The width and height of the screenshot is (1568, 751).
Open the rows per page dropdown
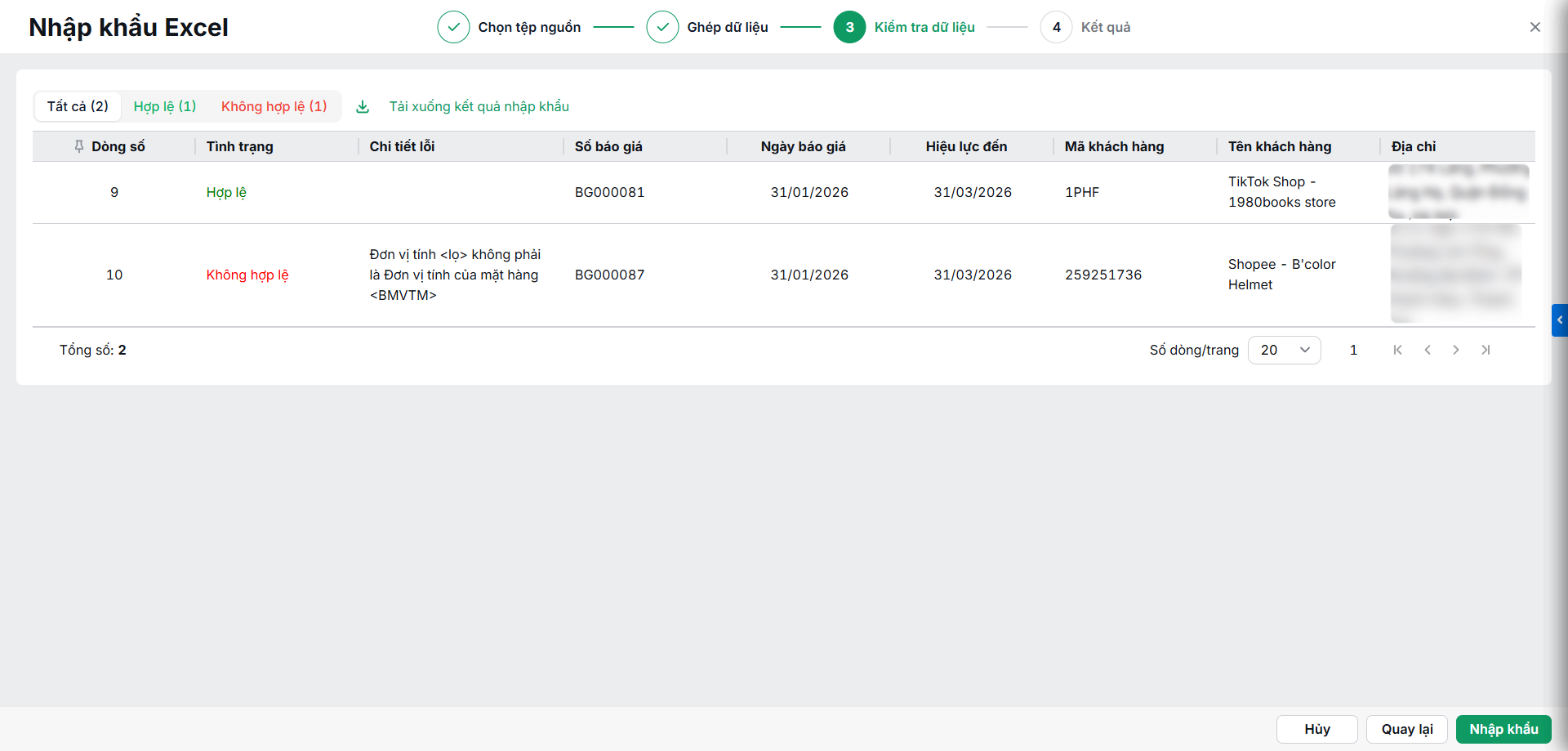(1284, 350)
